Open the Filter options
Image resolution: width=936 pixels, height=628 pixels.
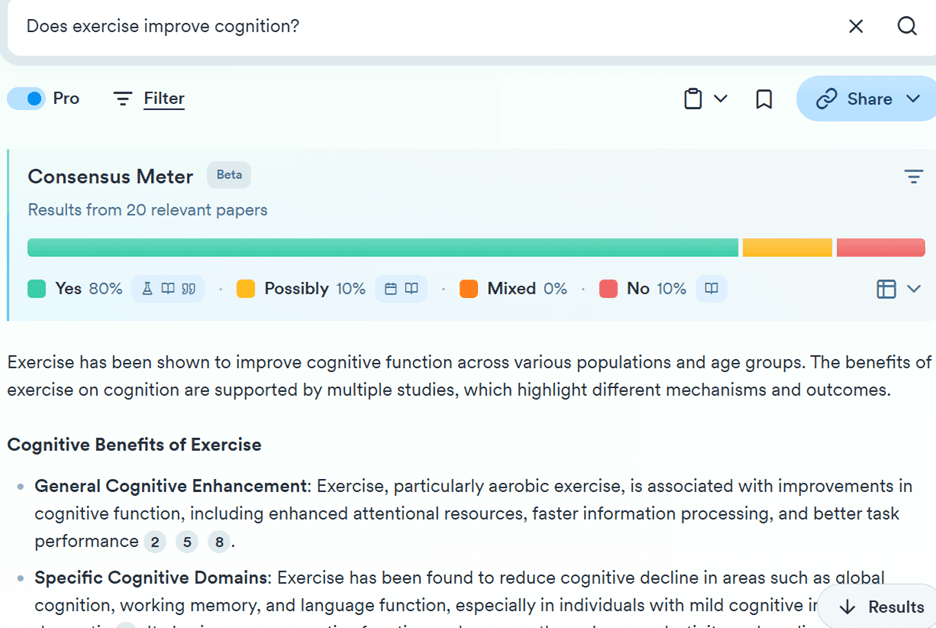click(x=149, y=98)
